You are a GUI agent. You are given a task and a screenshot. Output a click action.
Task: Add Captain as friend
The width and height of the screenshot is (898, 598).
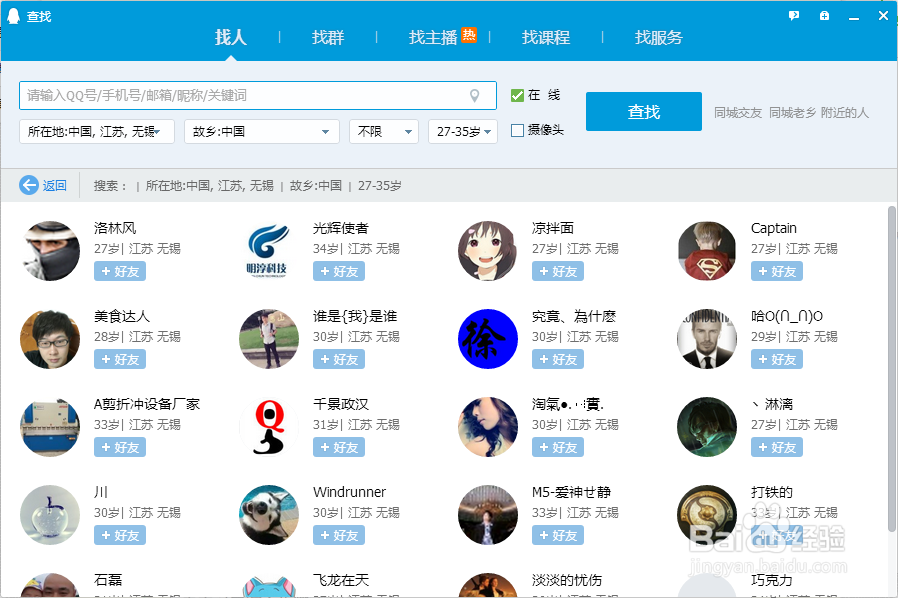pyautogui.click(x=777, y=272)
